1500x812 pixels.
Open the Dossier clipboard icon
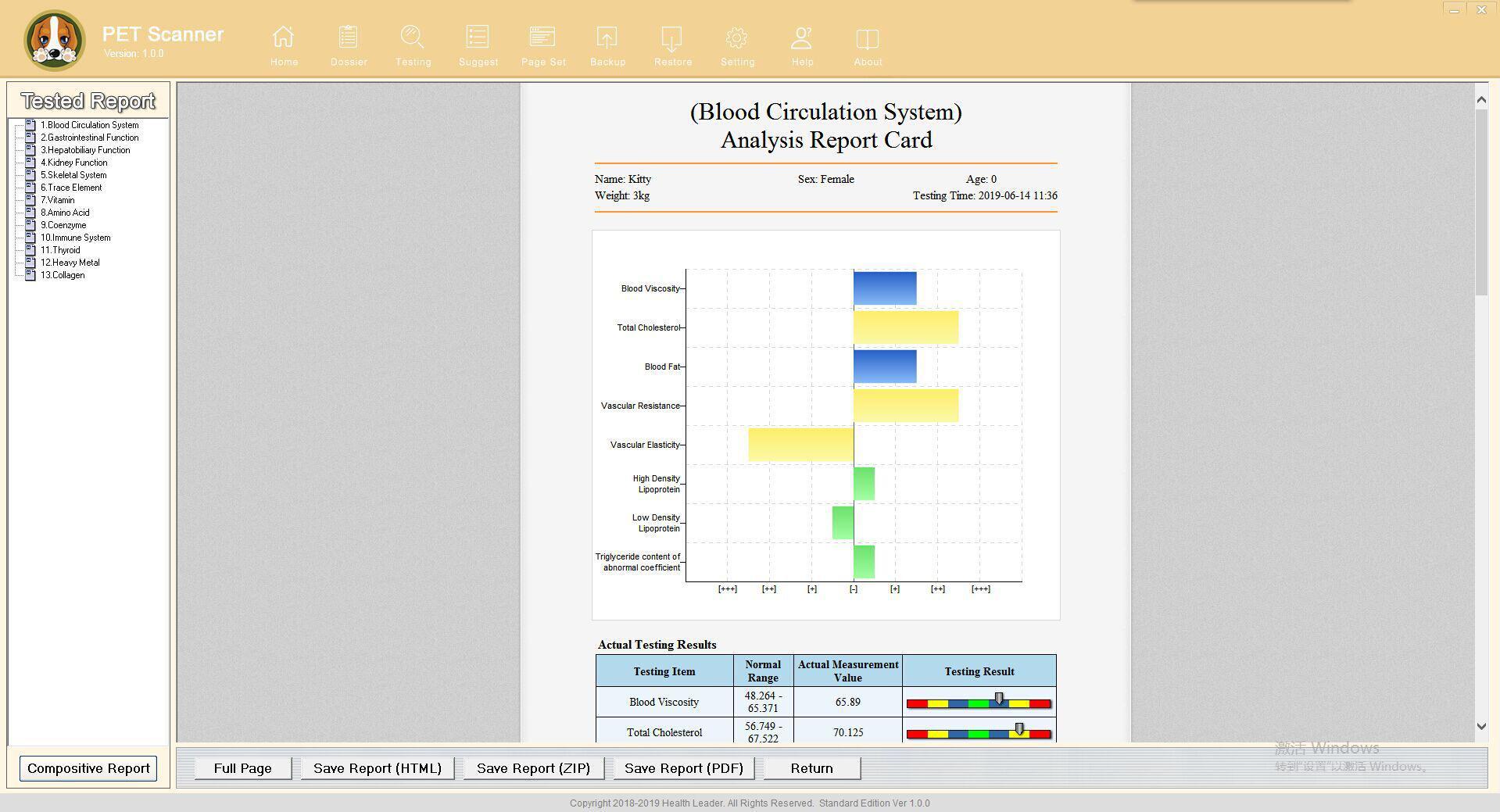349,38
